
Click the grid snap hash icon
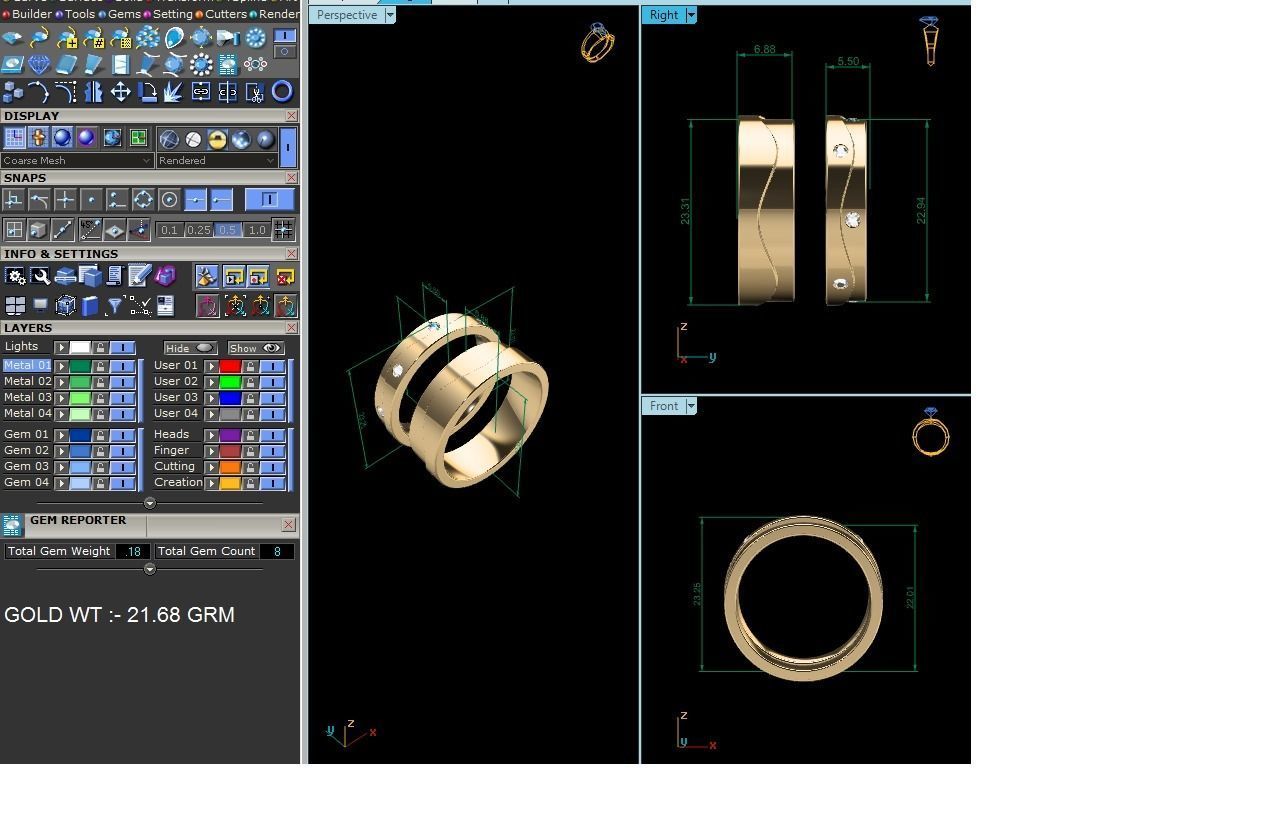[283, 230]
